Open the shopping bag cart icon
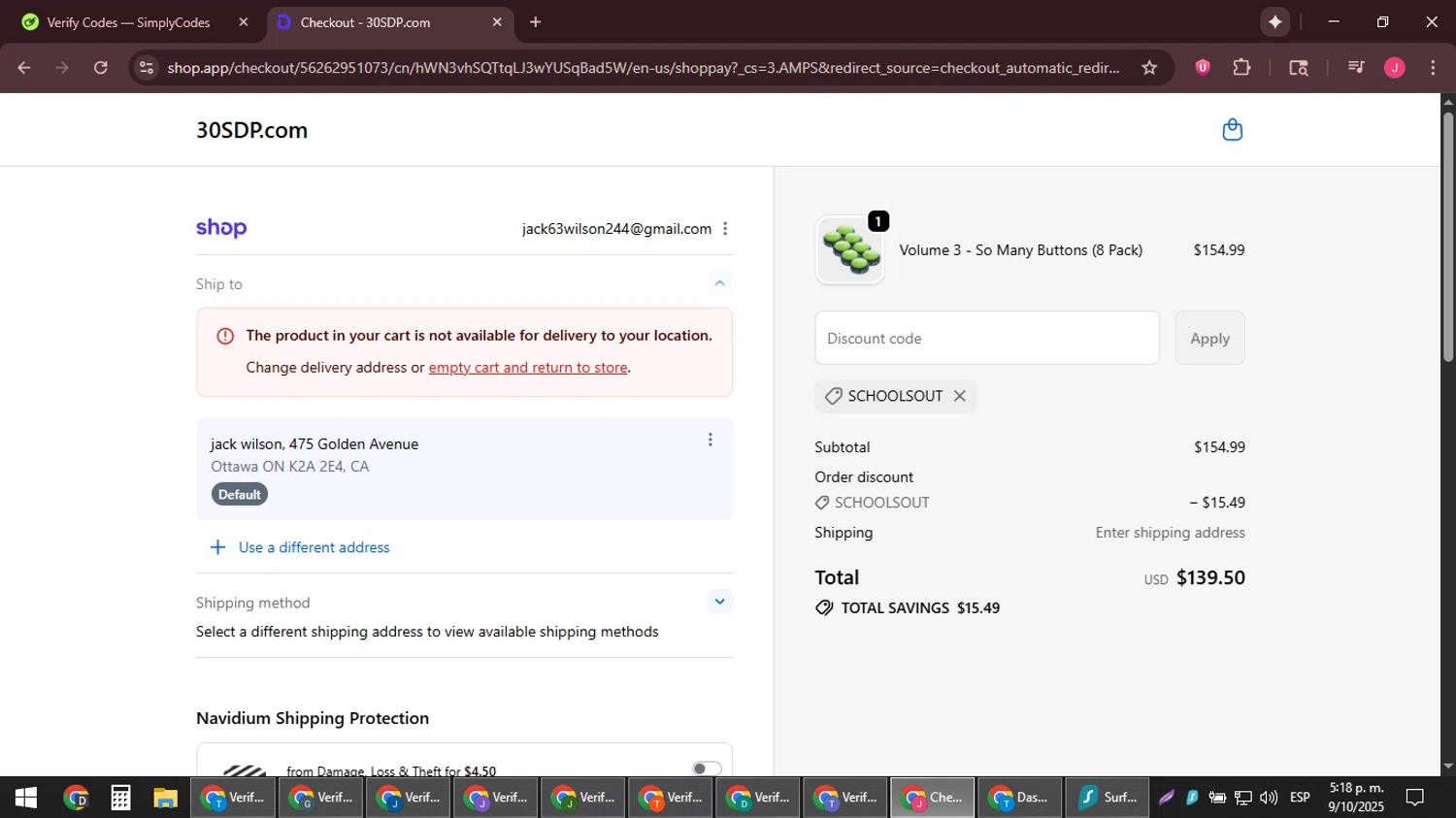The height and width of the screenshot is (818, 1456). click(1232, 130)
